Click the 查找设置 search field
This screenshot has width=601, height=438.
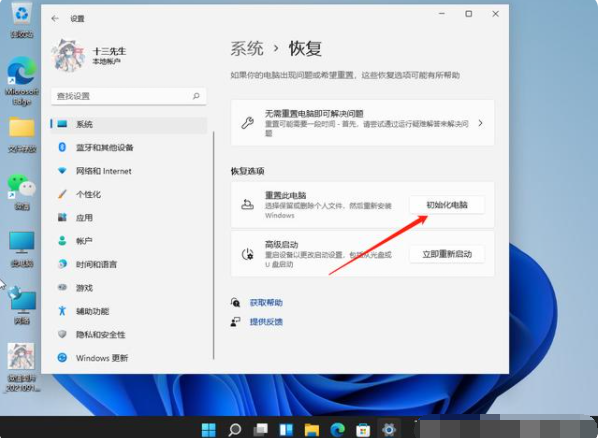tap(120, 96)
